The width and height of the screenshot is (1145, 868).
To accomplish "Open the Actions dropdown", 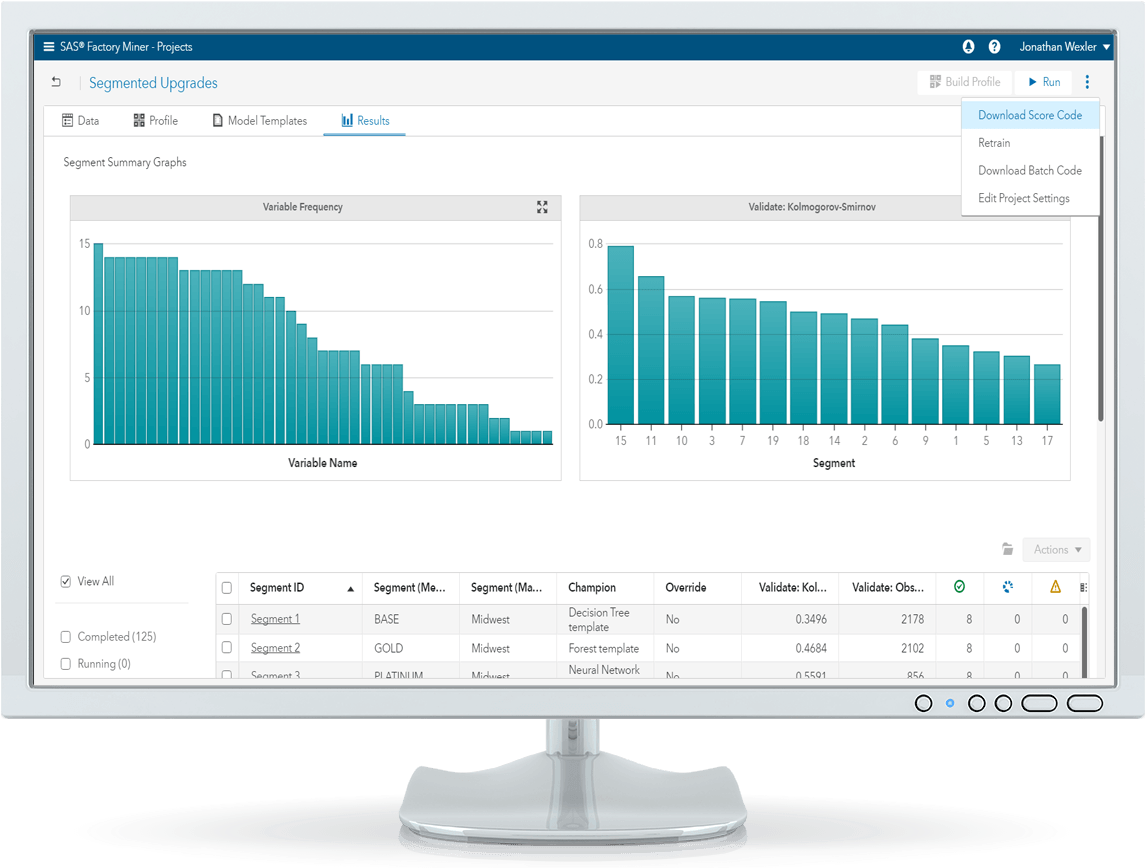I will click(x=1056, y=549).
